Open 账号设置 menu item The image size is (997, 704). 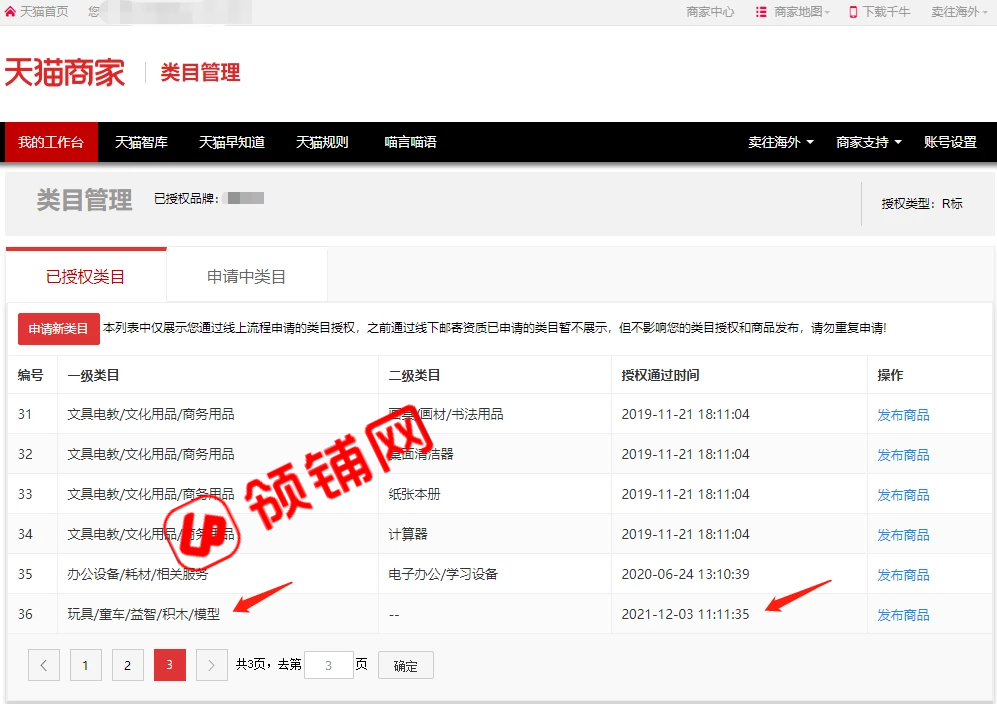[950, 142]
